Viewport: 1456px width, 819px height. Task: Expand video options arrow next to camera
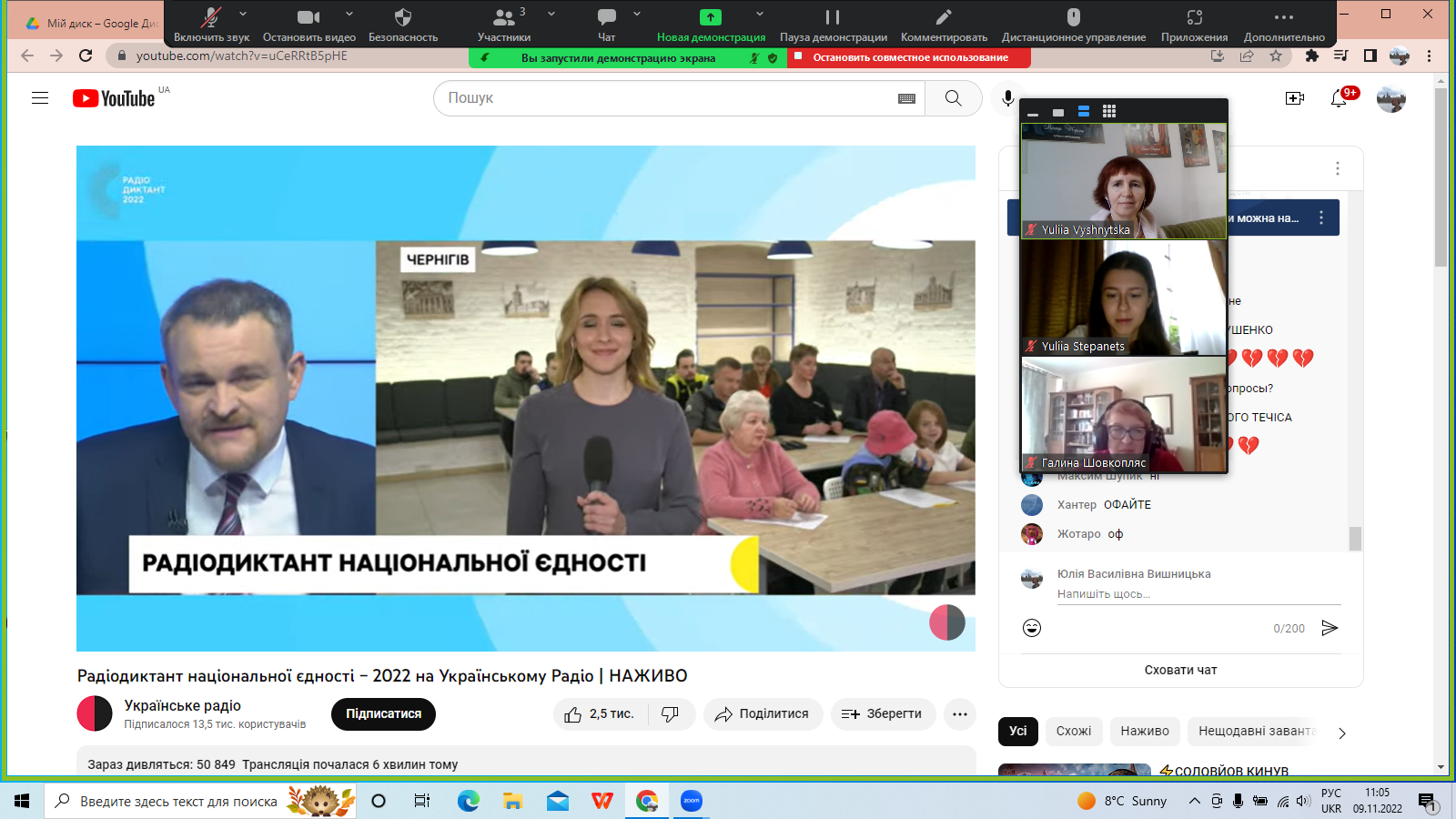coord(349,14)
